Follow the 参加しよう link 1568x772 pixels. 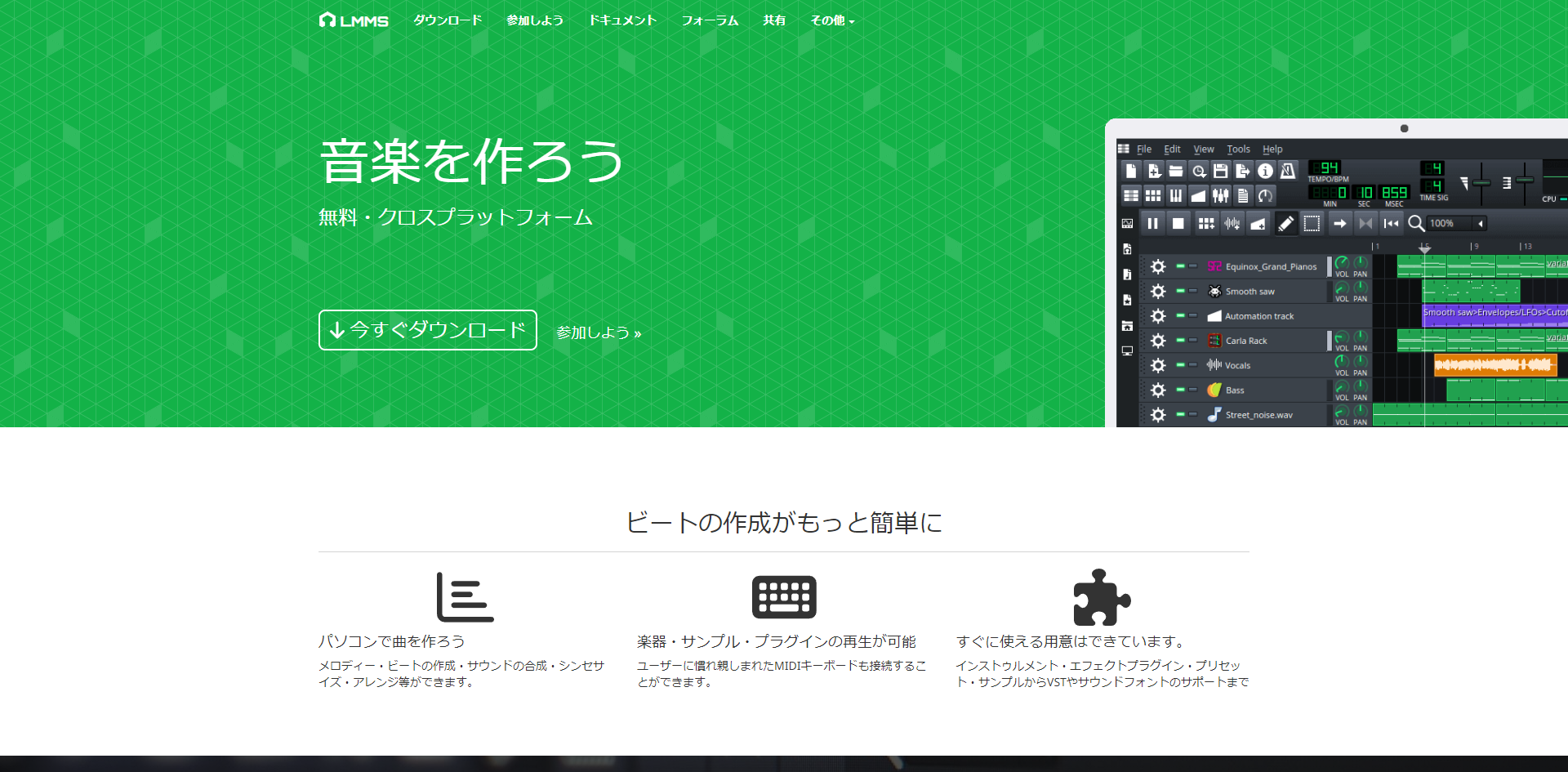pos(599,332)
